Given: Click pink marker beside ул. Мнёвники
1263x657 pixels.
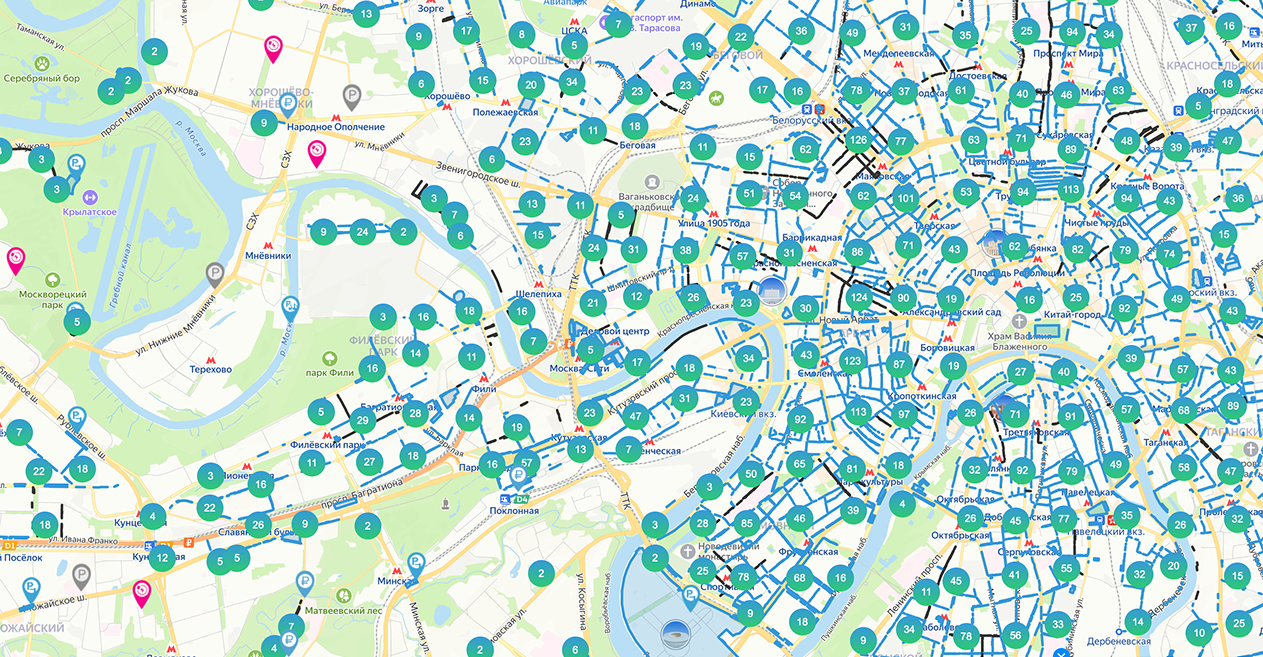Looking at the screenshot, I should coord(317,153).
